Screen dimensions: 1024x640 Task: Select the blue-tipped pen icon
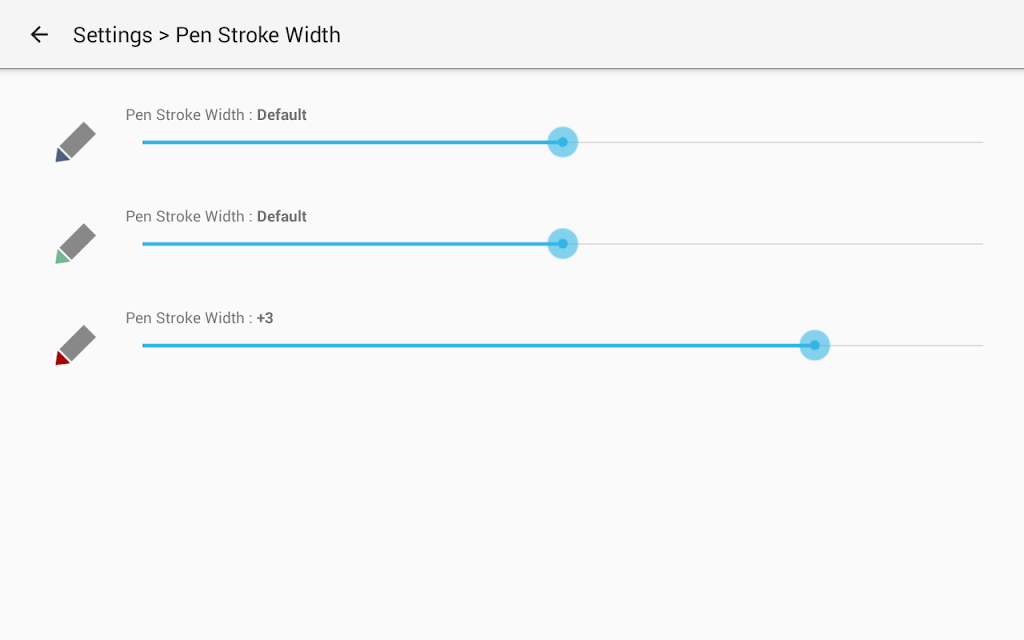click(x=76, y=142)
